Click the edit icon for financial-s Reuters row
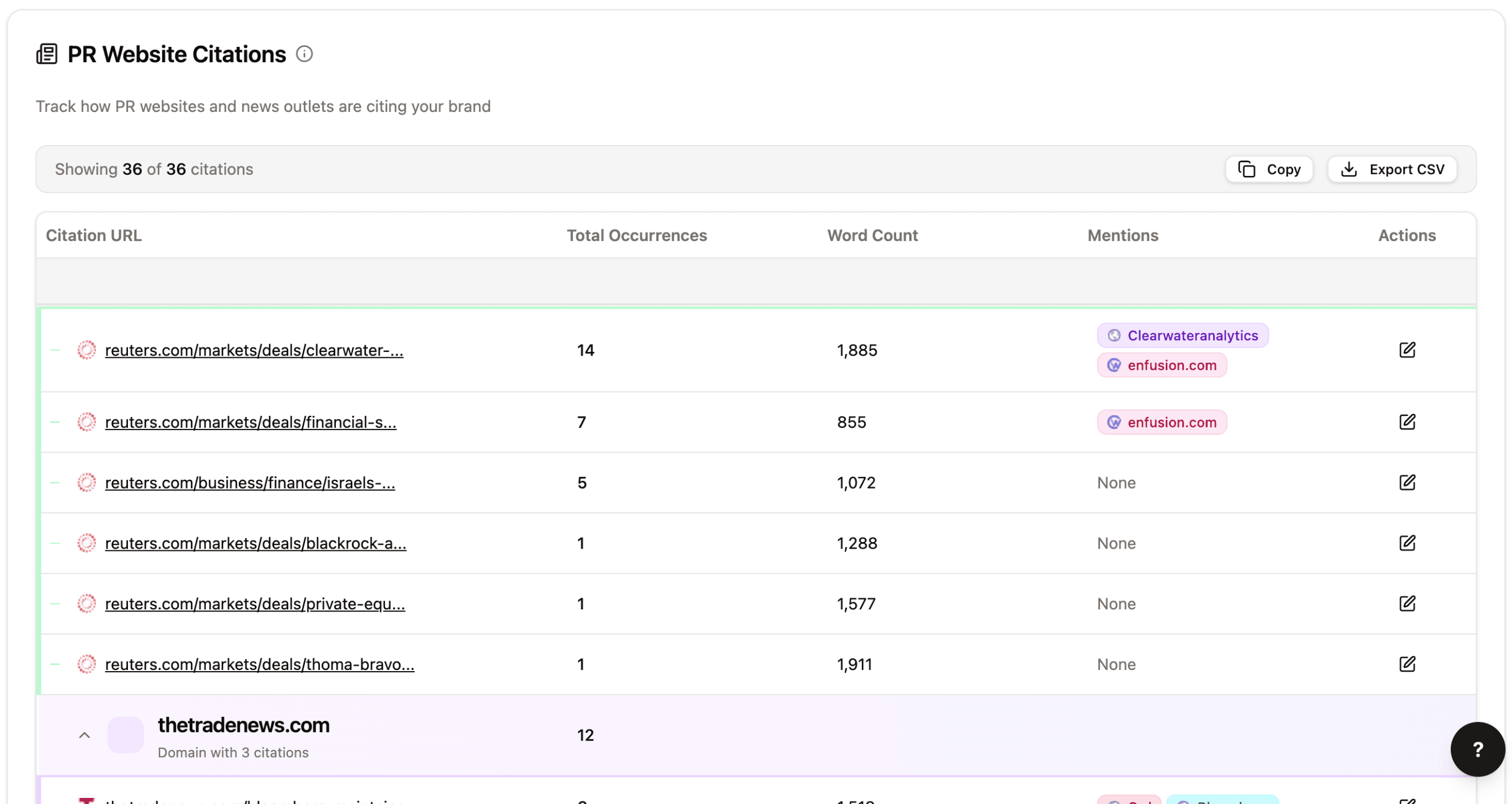This screenshot has height=804, width=1512. 1407,422
